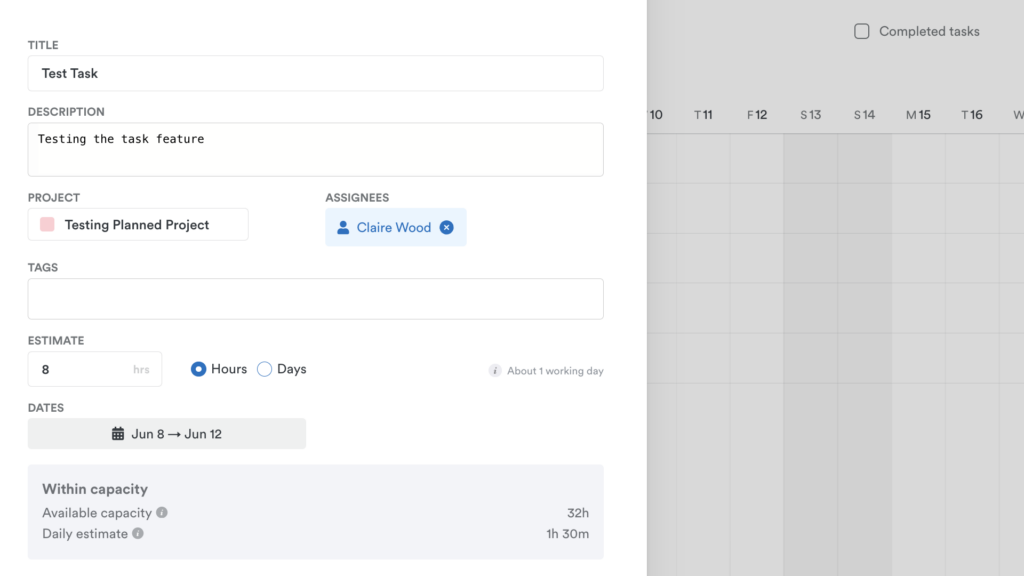Click the S 14 date column header
The width and height of the screenshot is (1024, 576).
click(x=864, y=115)
